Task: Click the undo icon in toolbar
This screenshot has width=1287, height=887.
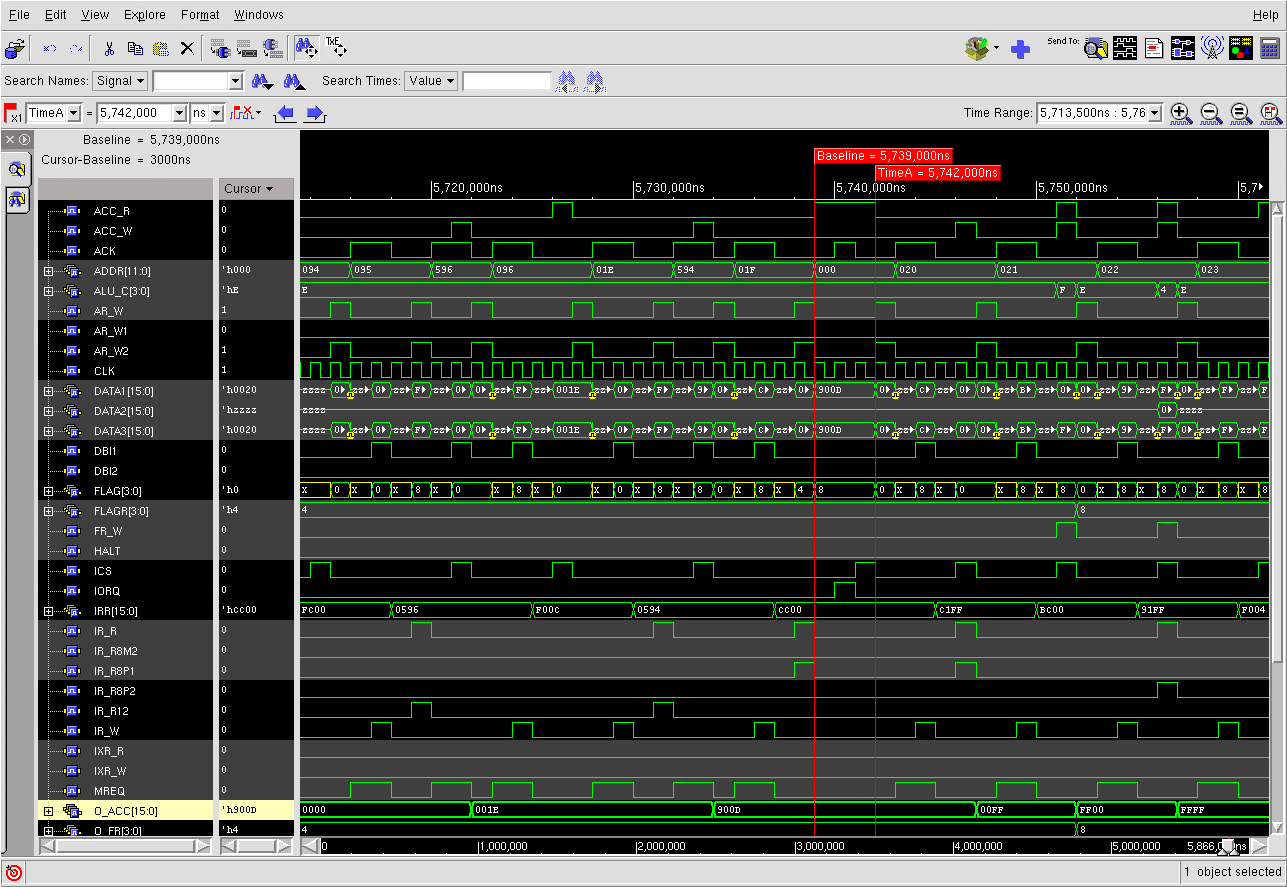Action: click(x=50, y=48)
